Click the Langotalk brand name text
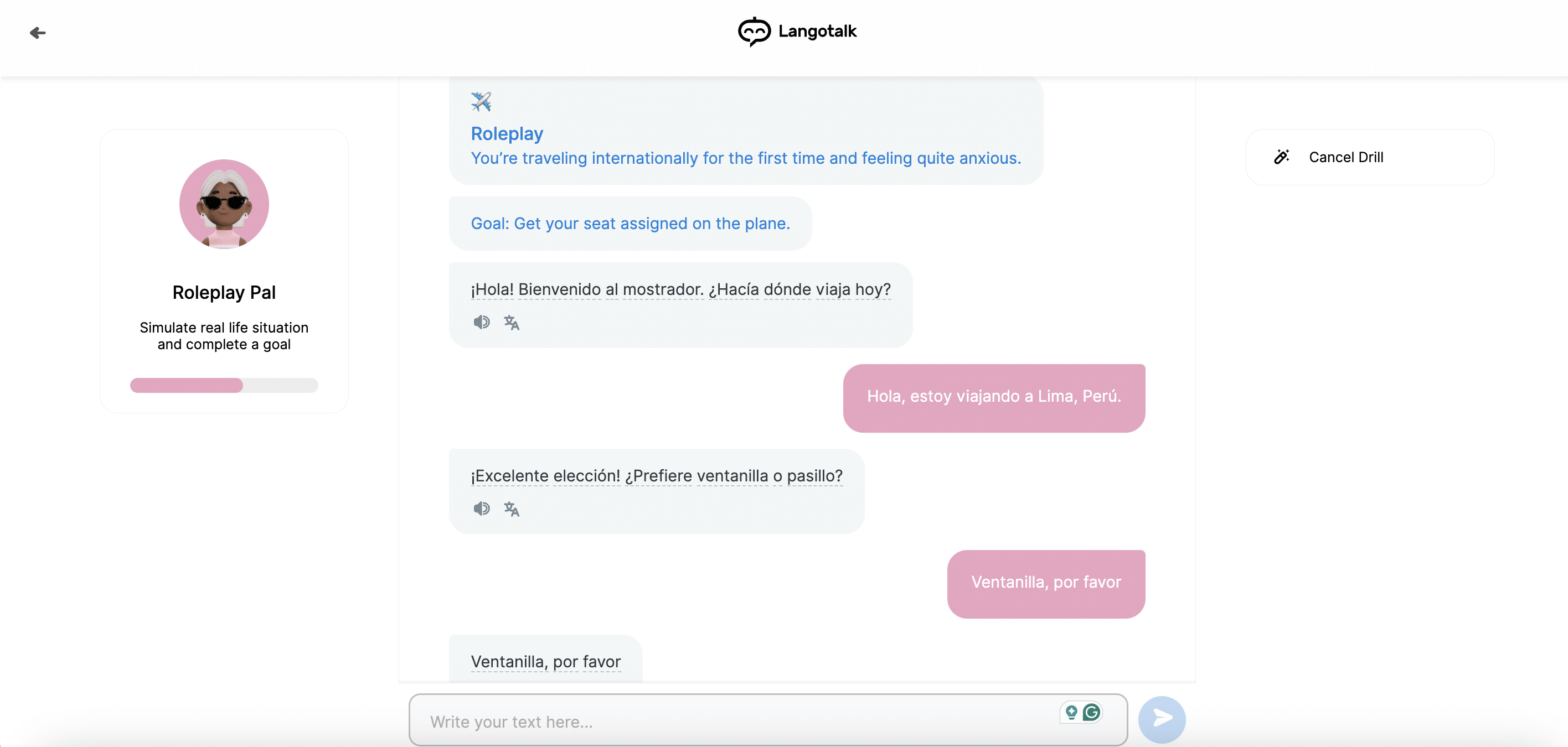The height and width of the screenshot is (747, 1568). (817, 31)
